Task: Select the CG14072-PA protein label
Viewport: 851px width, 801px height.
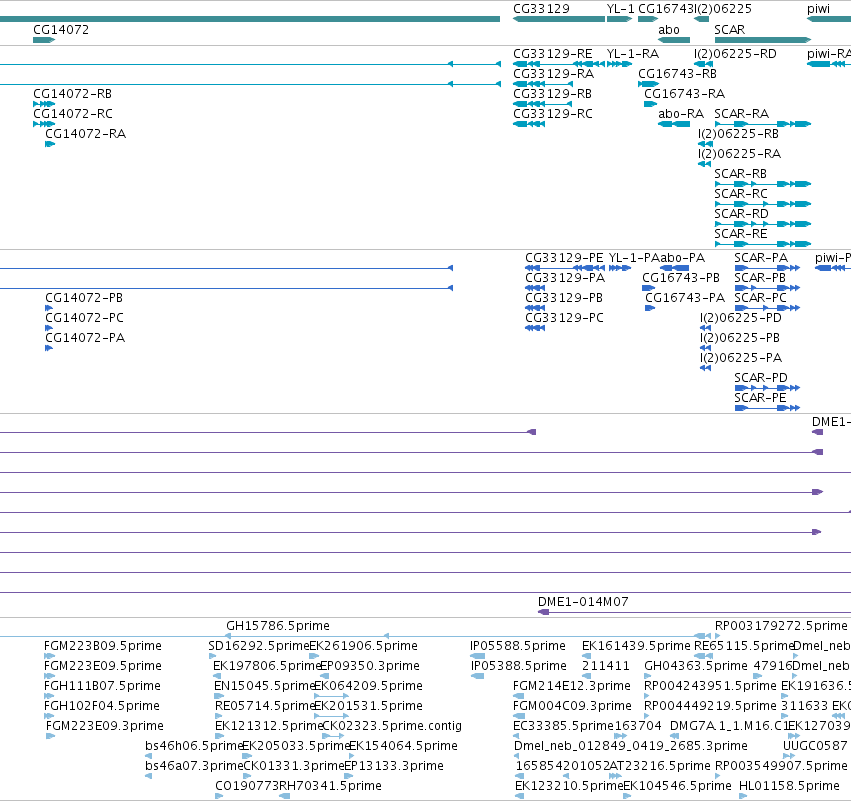Action: 85,338
